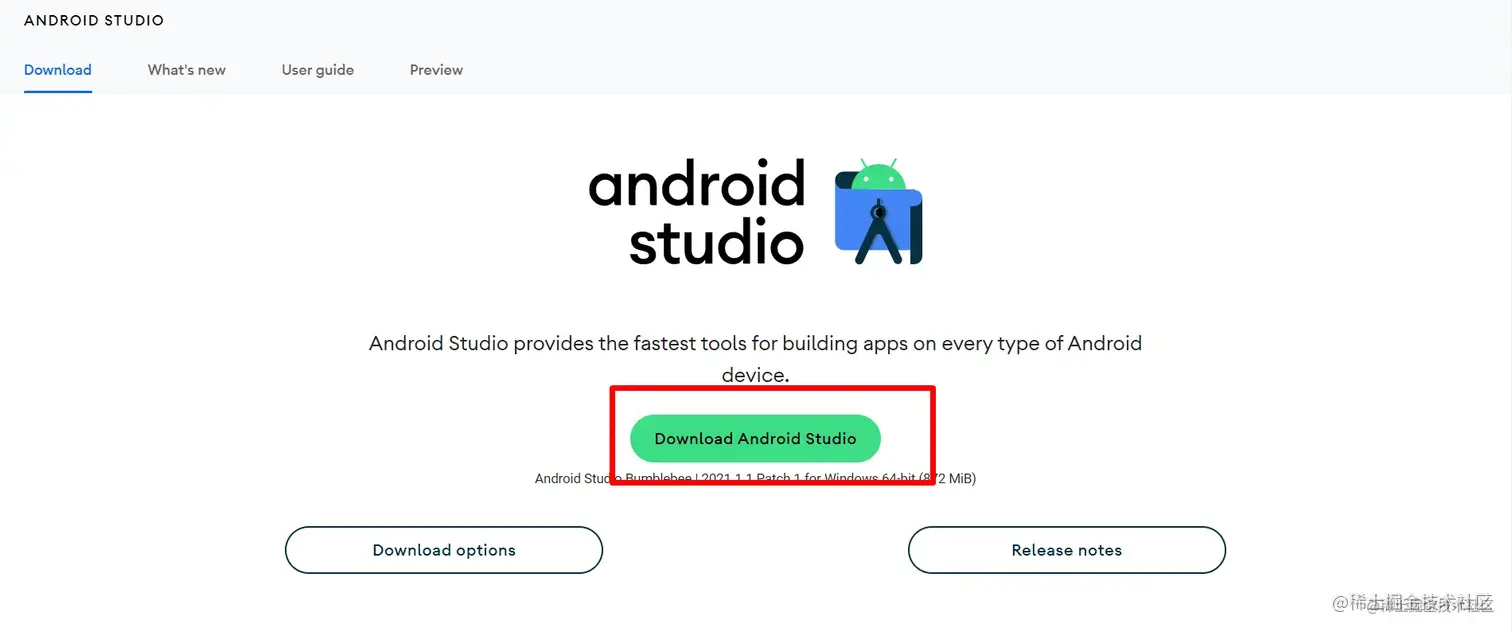Click the word "device." in description
Image resolution: width=1512 pixels, height=632 pixels.
pos(755,375)
